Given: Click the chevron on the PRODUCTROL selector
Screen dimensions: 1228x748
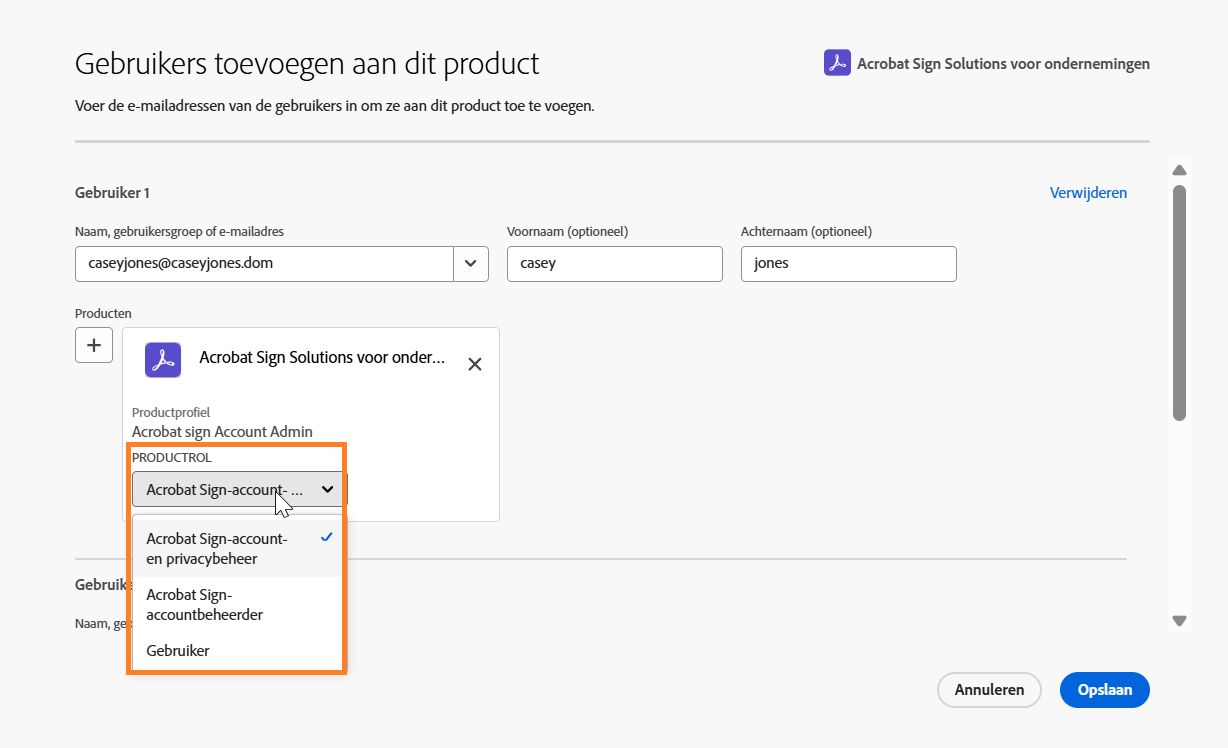Looking at the screenshot, I should point(327,489).
